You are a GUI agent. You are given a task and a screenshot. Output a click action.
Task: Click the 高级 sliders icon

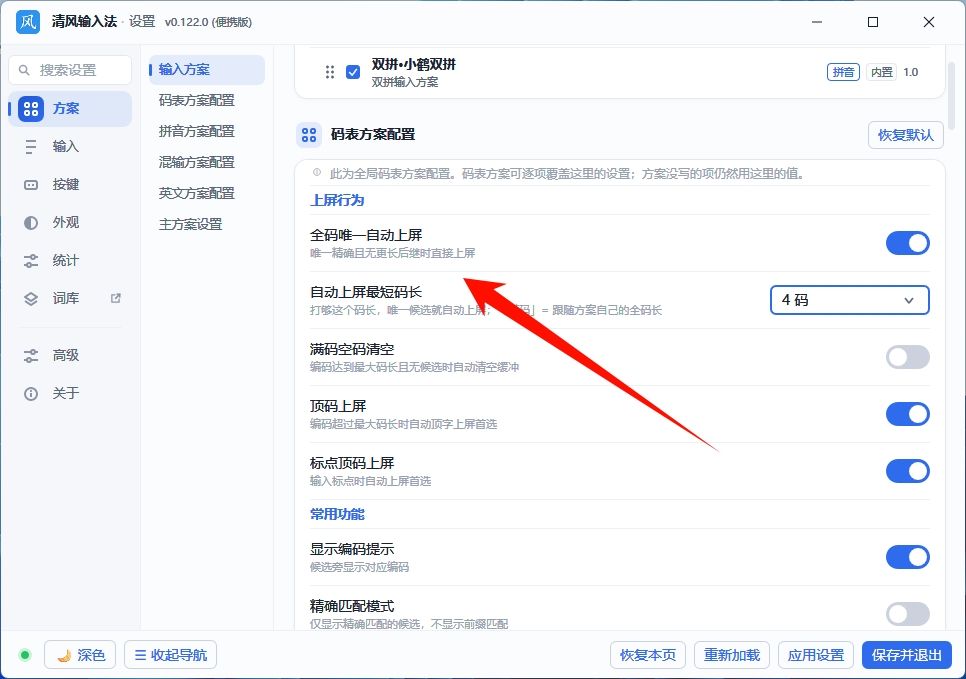[x=31, y=356]
